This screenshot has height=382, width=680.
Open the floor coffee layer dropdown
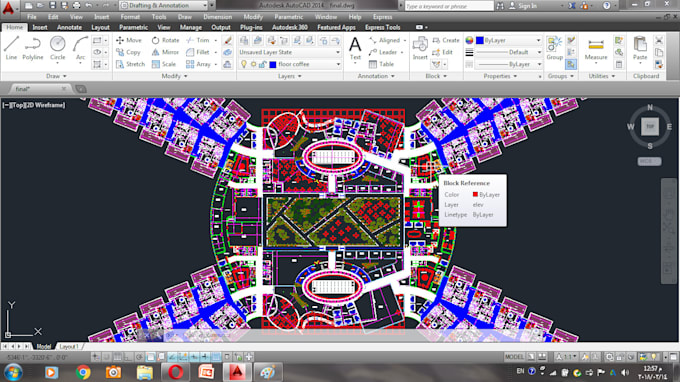click(x=290, y=64)
